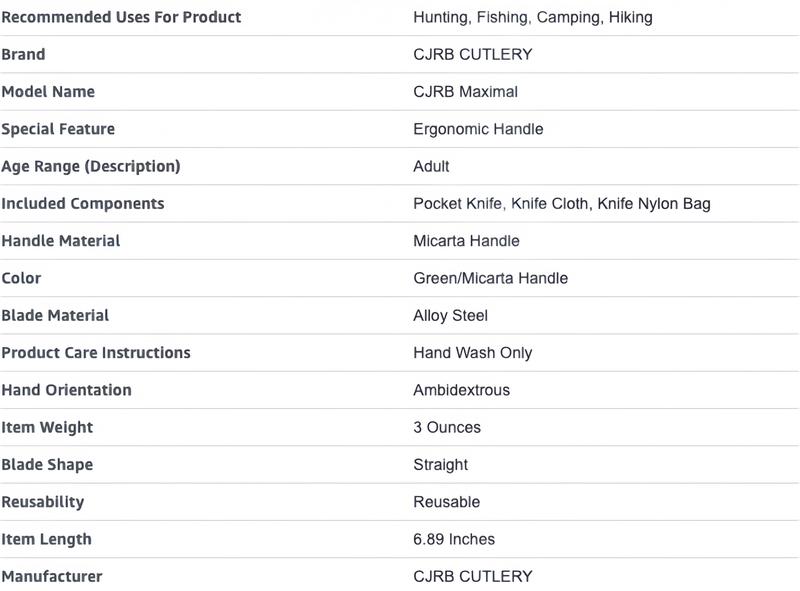The width and height of the screenshot is (800, 591).
Task: Click the "Recommended Uses For Product" label
Action: 121,17
